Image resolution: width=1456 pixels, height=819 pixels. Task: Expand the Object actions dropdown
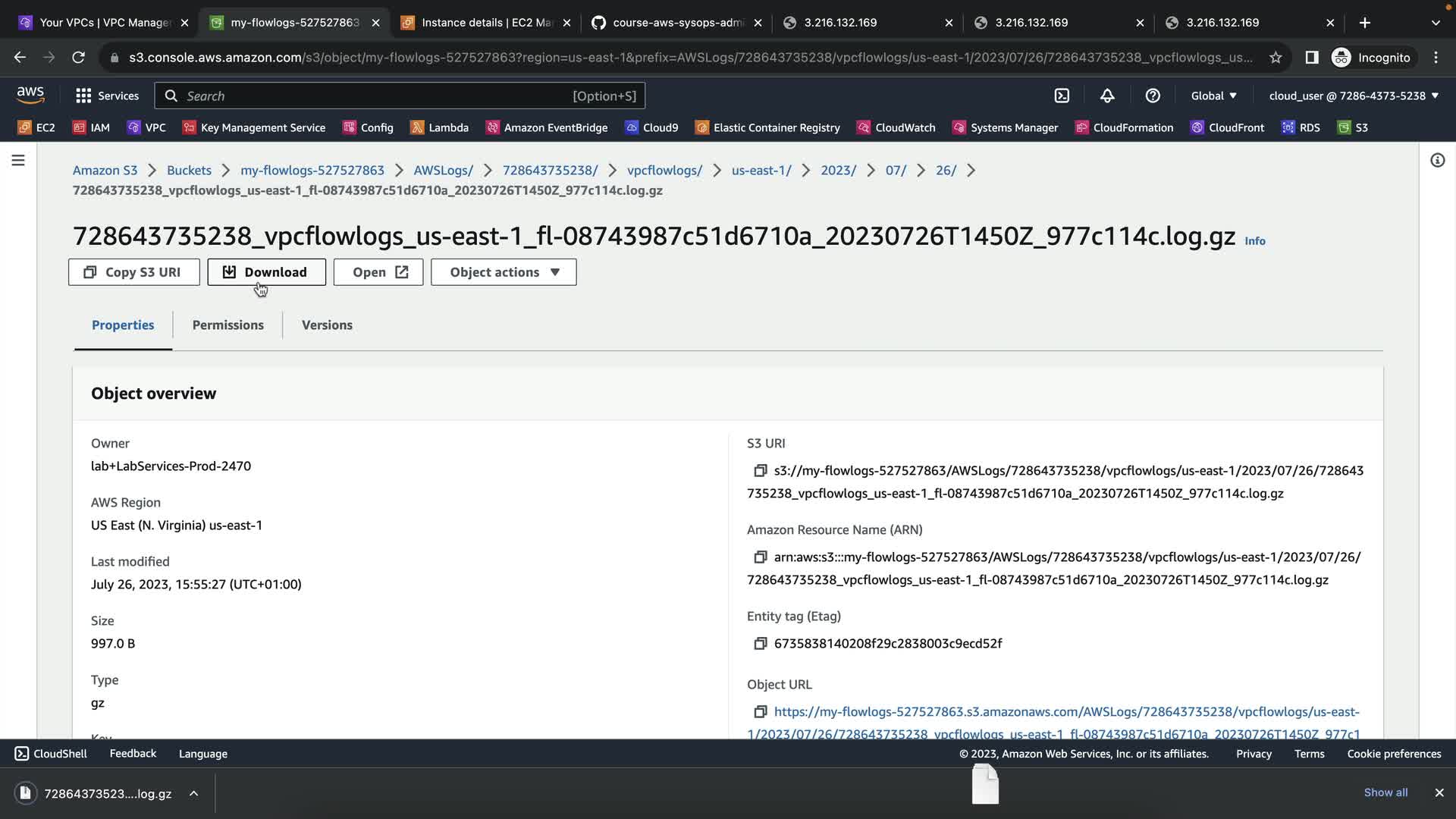[x=504, y=272]
